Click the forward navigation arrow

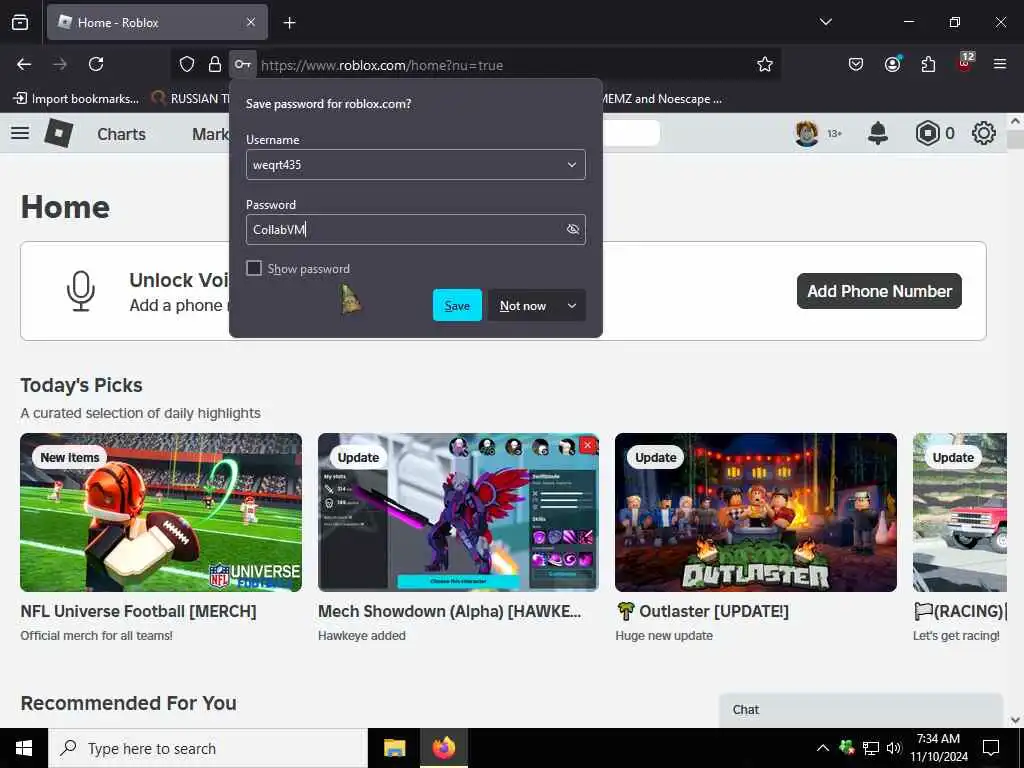click(60, 64)
